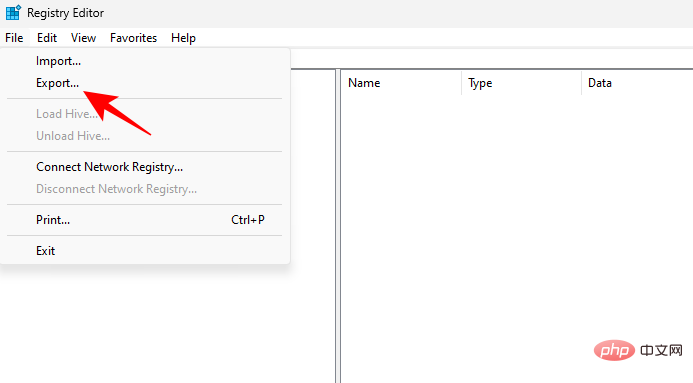
Task: Select Connect Network Registry...
Action: (145, 167)
